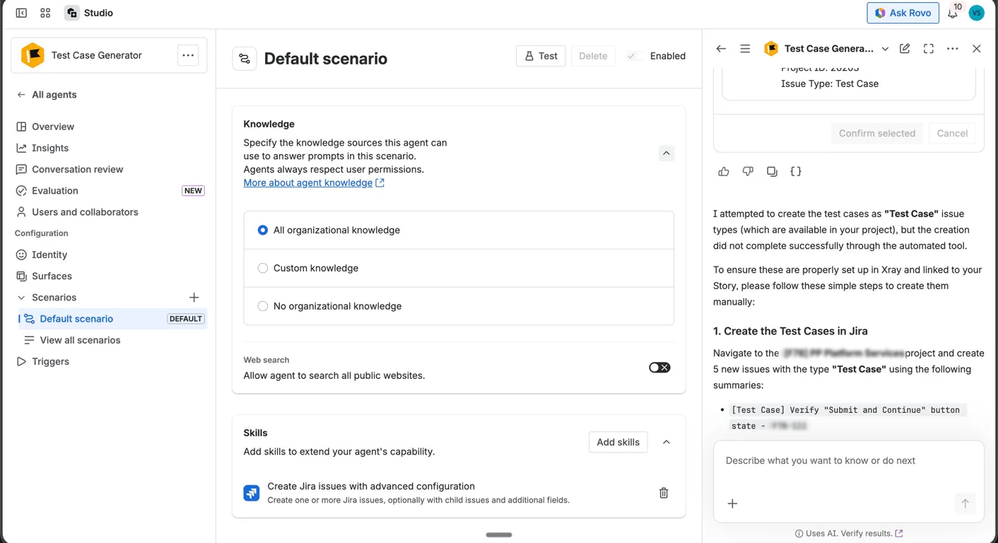Open the notifications bell
The height and width of the screenshot is (543, 998).
pos(952,13)
